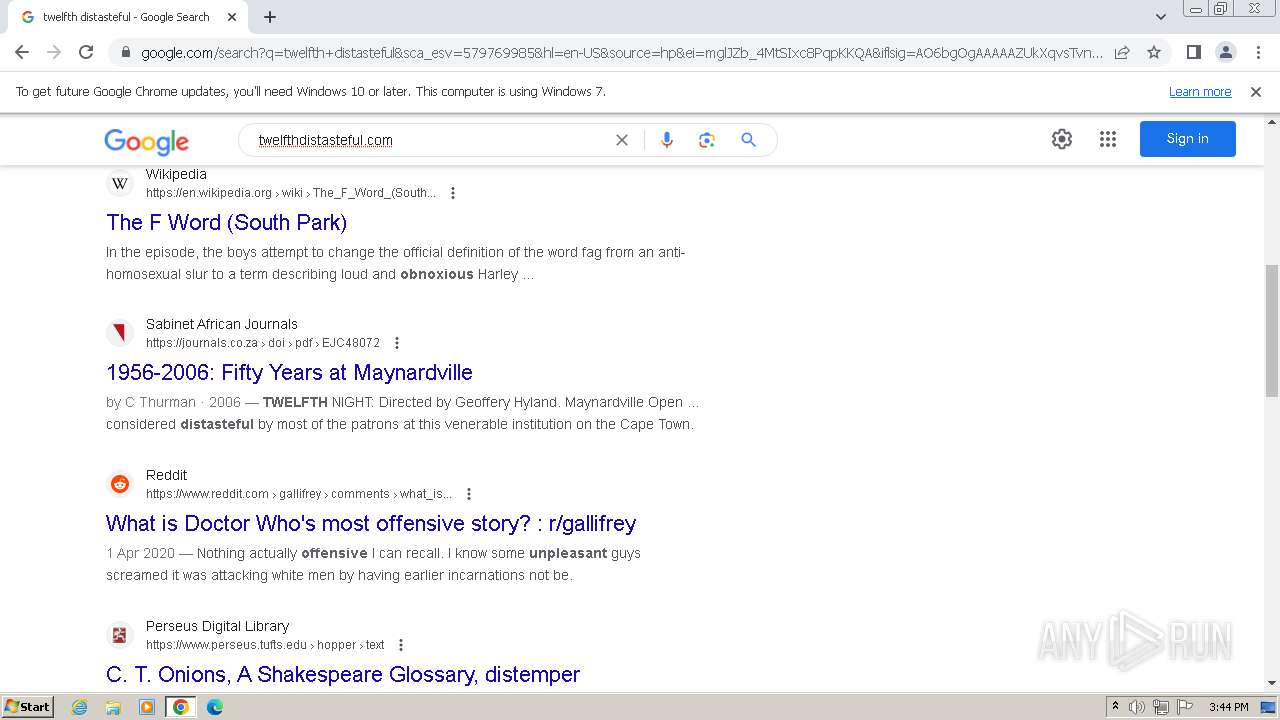Viewport: 1280px width, 720px height.
Task: Click the Wikipedia result favicon
Action: pyautogui.click(x=120, y=183)
